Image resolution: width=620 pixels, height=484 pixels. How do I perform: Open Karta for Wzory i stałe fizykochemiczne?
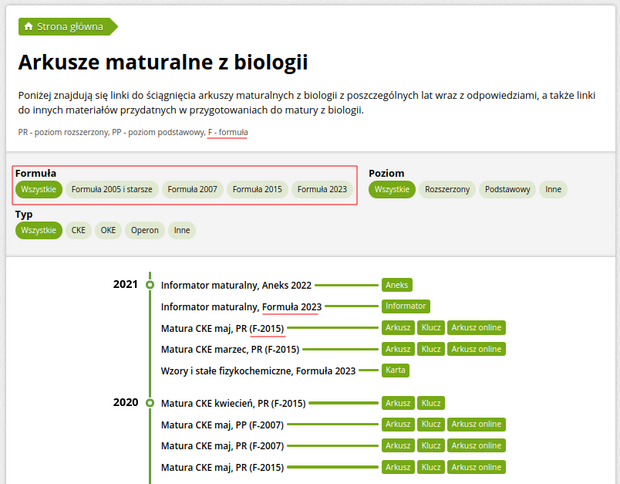(395, 371)
